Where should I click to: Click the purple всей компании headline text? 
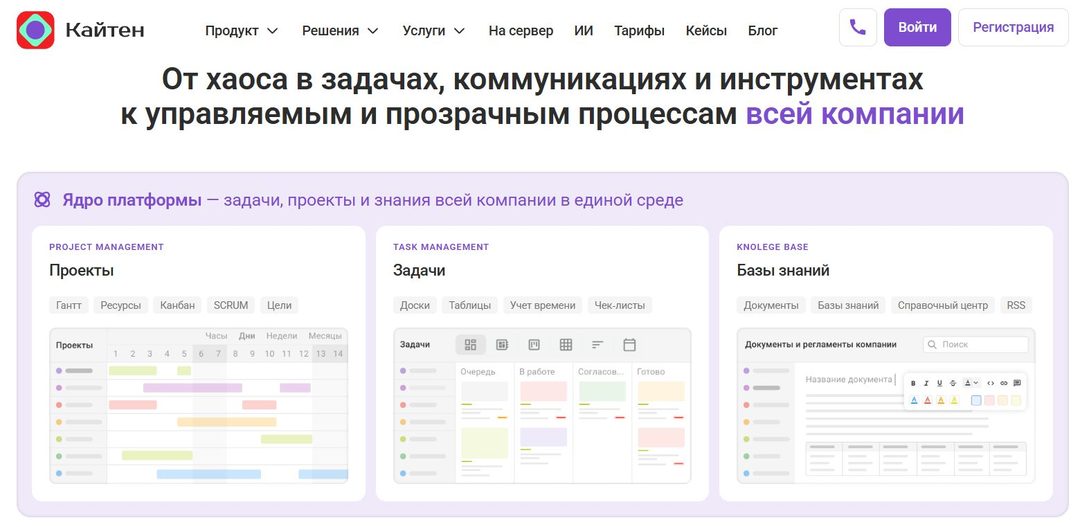pos(855,114)
